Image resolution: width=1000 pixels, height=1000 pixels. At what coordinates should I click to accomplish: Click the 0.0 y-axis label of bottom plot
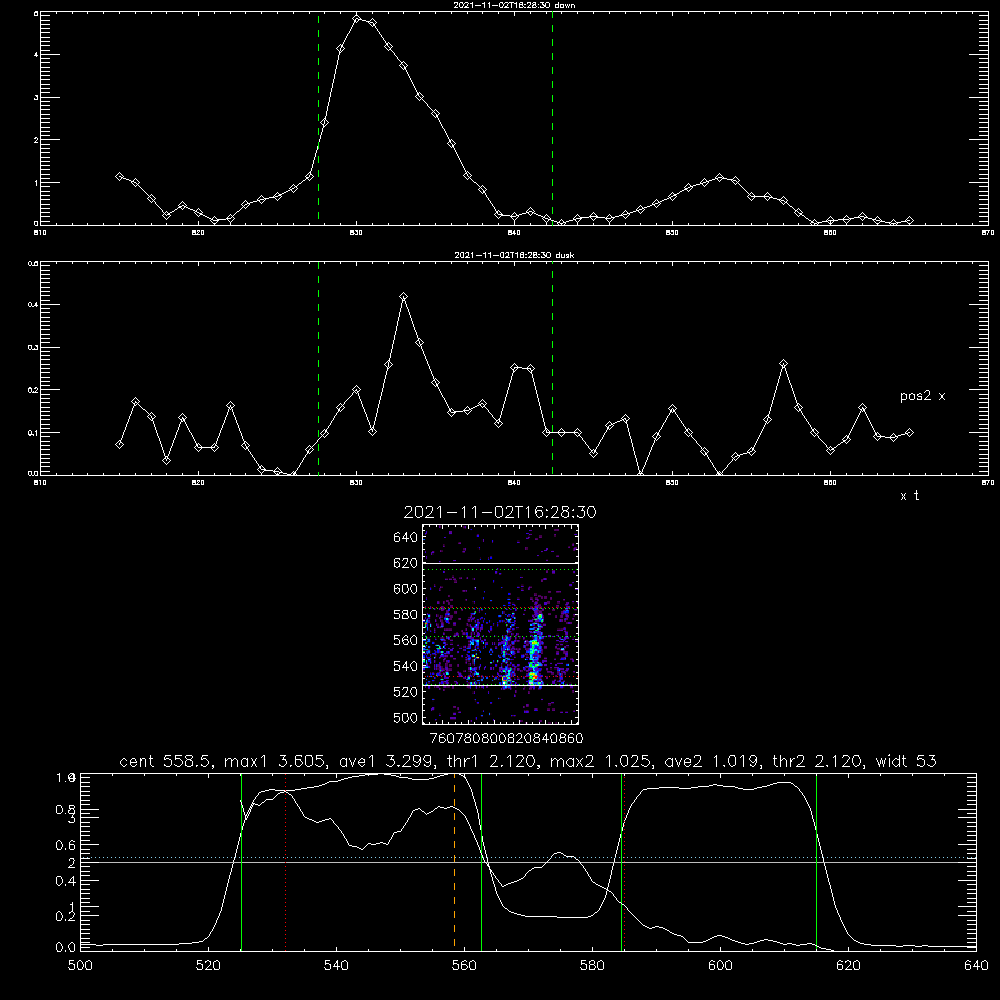tap(66, 948)
